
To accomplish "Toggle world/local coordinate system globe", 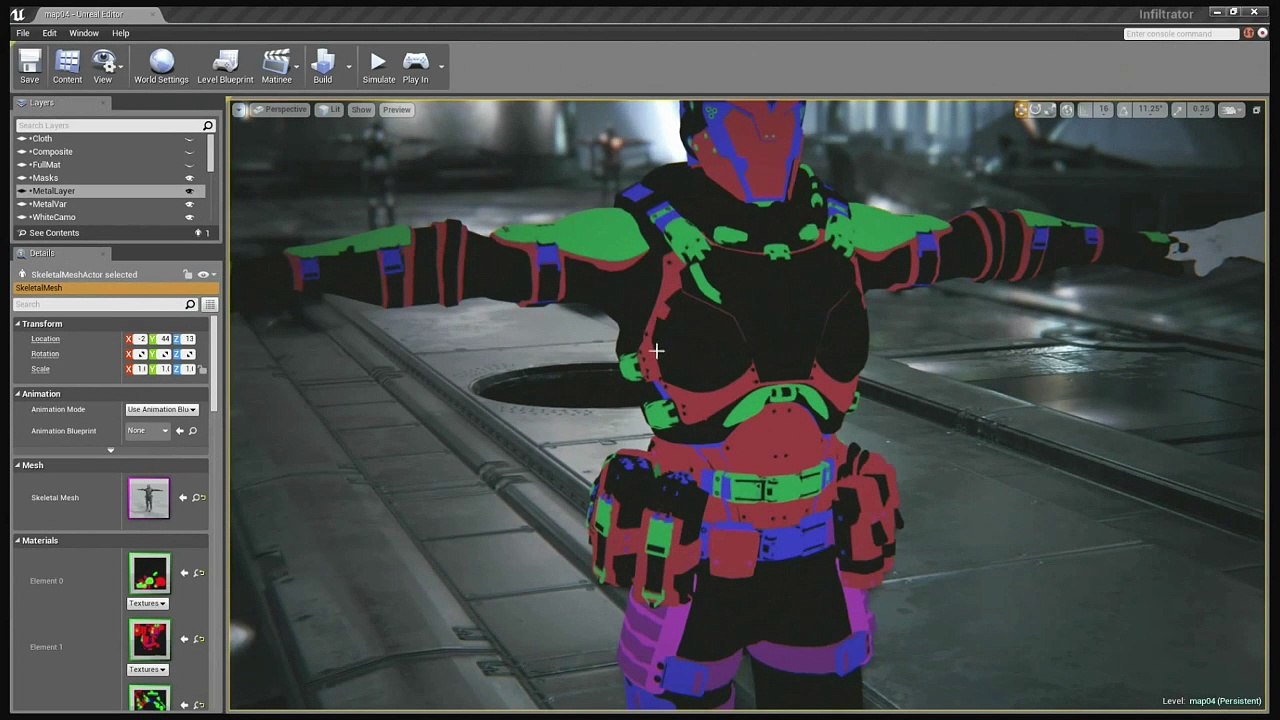I will [1067, 110].
